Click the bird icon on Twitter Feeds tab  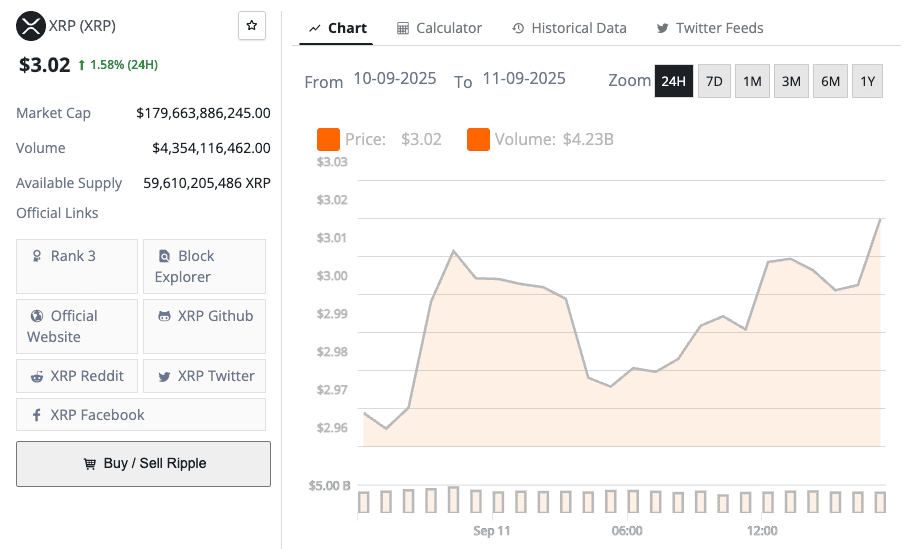point(662,28)
